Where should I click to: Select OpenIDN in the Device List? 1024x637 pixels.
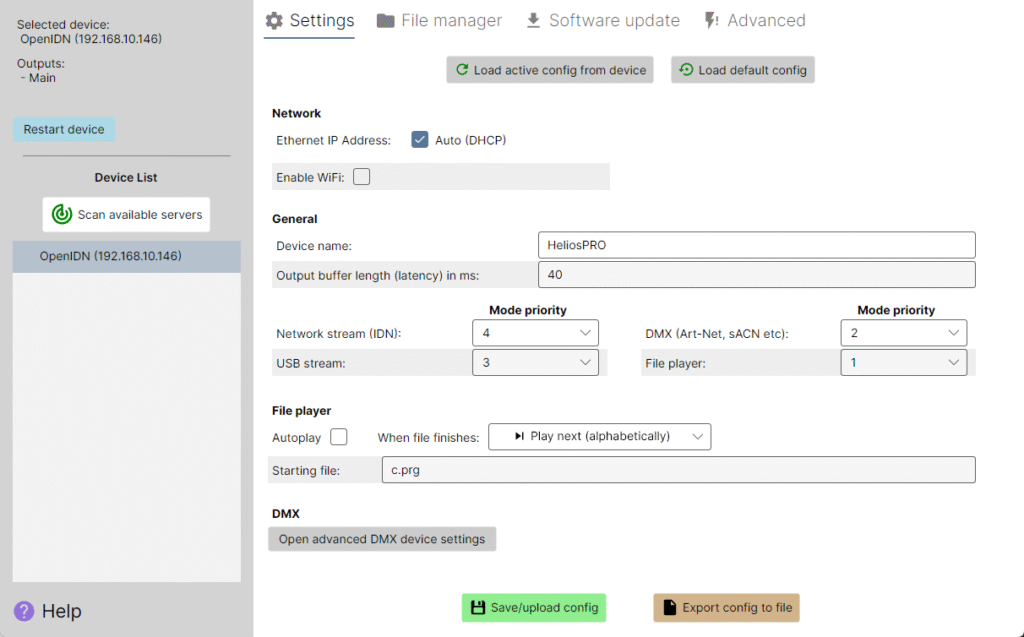[126, 255]
